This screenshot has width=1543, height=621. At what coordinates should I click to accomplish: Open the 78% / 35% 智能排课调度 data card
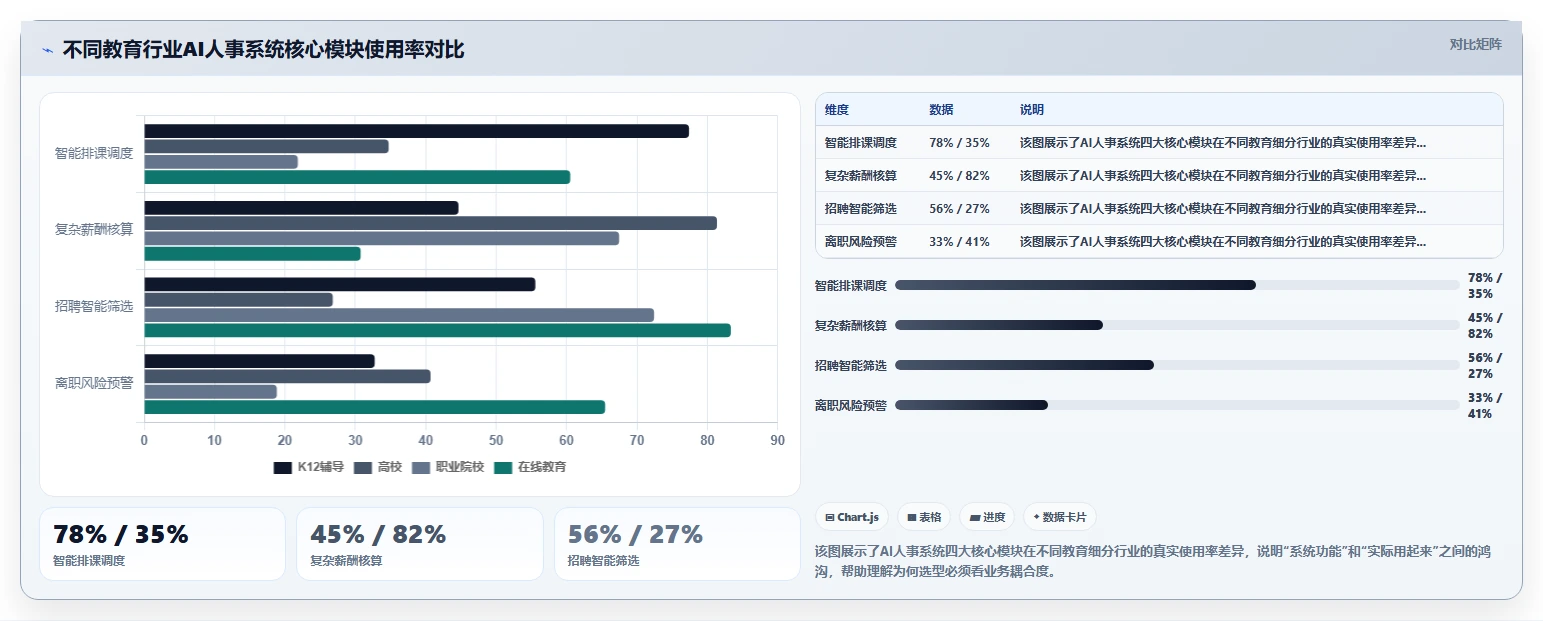(x=162, y=544)
